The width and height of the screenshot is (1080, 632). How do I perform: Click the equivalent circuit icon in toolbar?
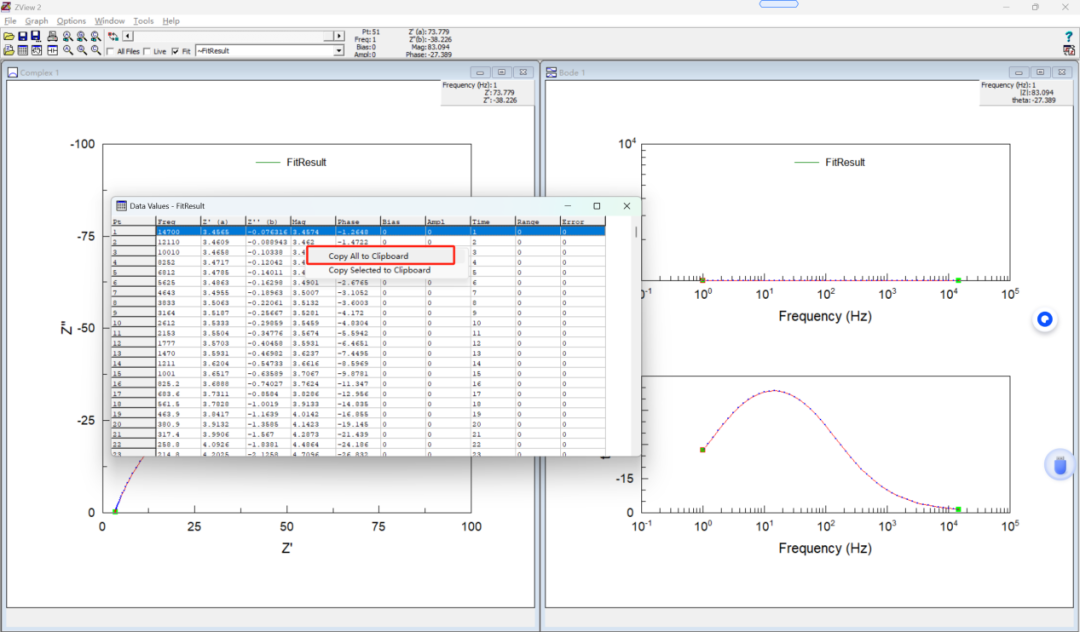[52, 50]
